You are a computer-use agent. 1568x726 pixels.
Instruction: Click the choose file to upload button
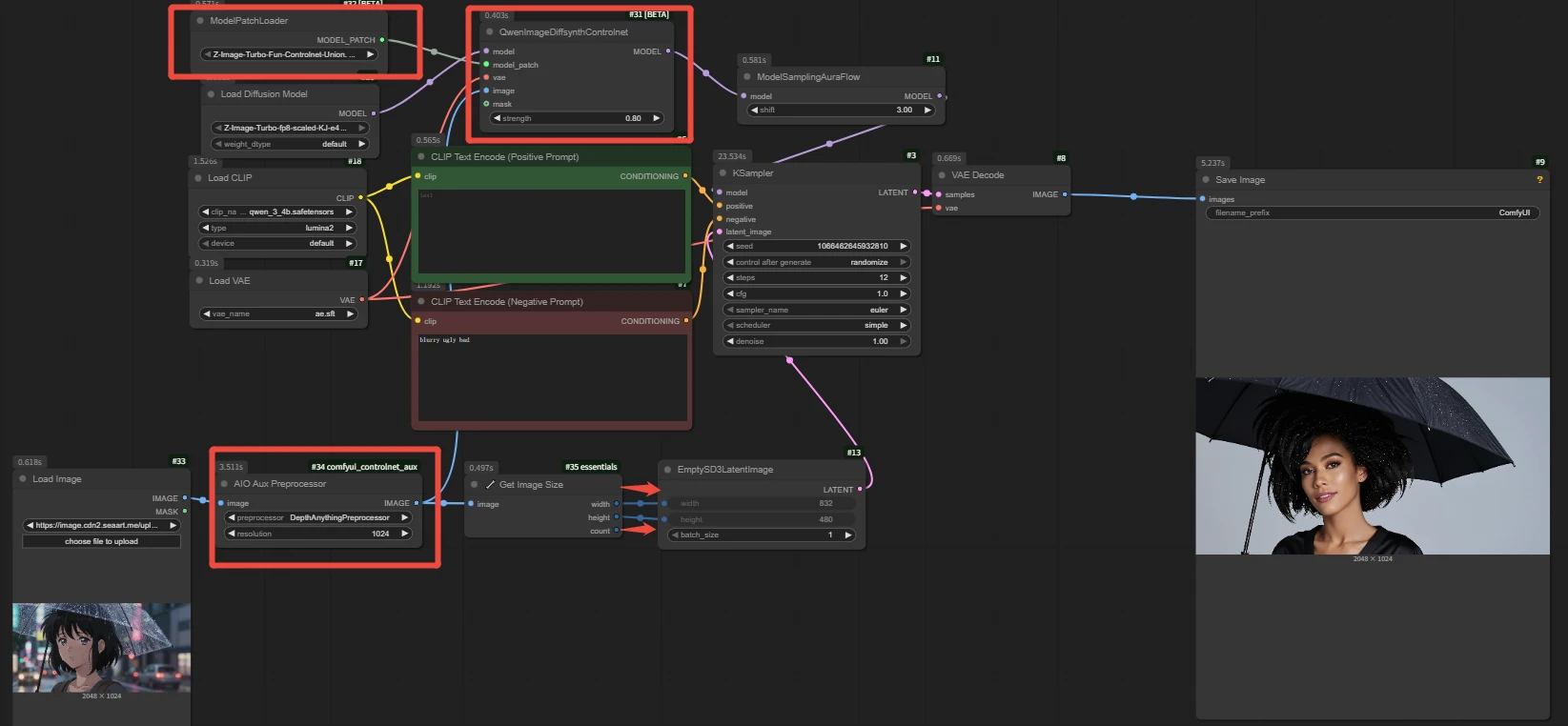(101, 541)
